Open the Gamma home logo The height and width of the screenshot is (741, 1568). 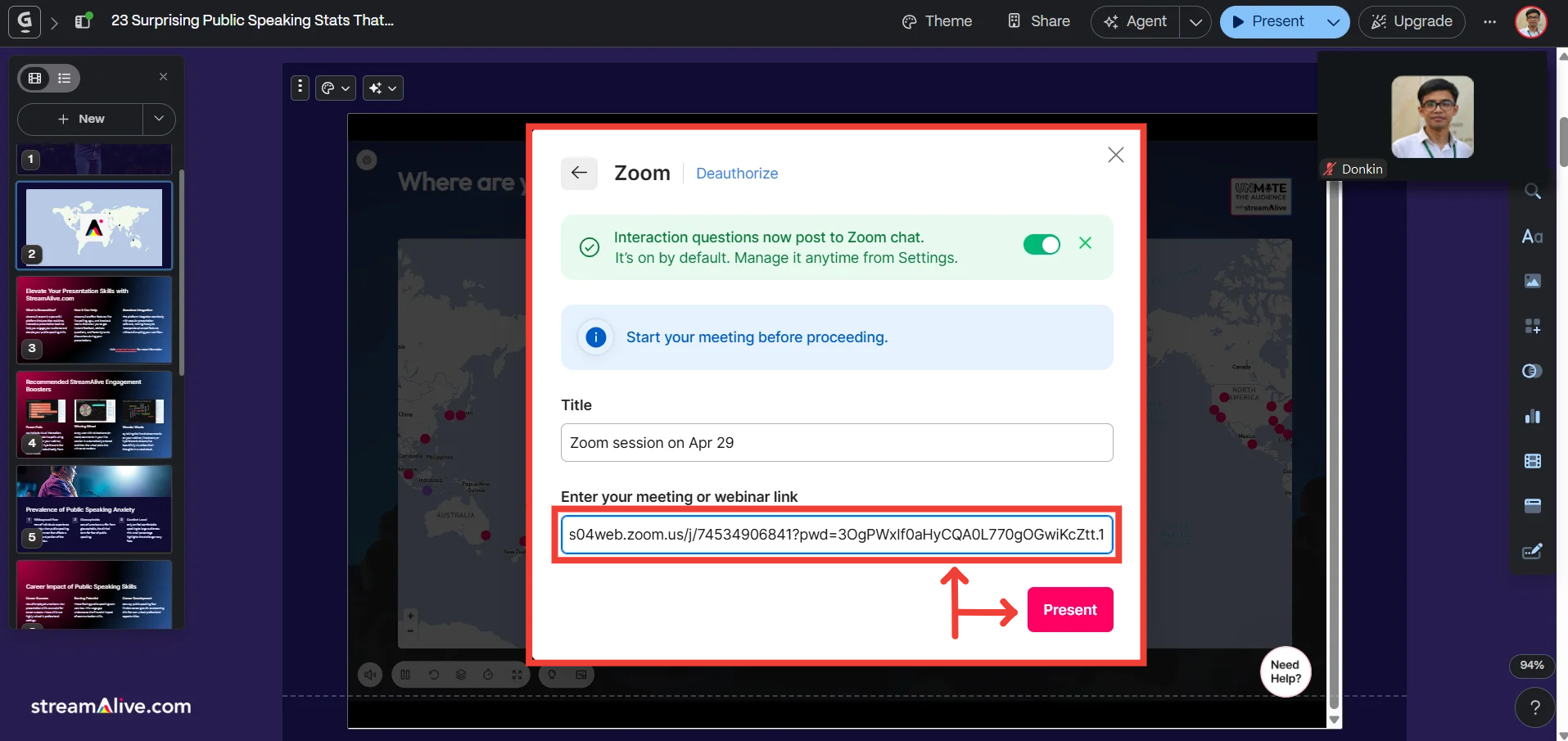tap(25, 21)
